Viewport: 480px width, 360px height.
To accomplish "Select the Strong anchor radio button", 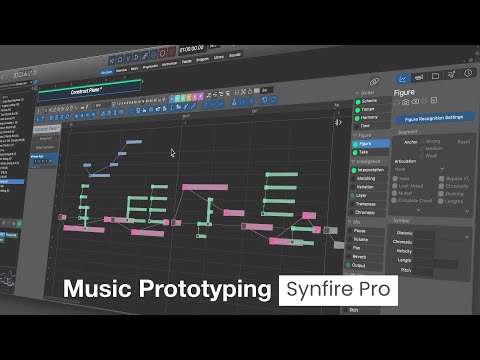I will pos(423,142).
